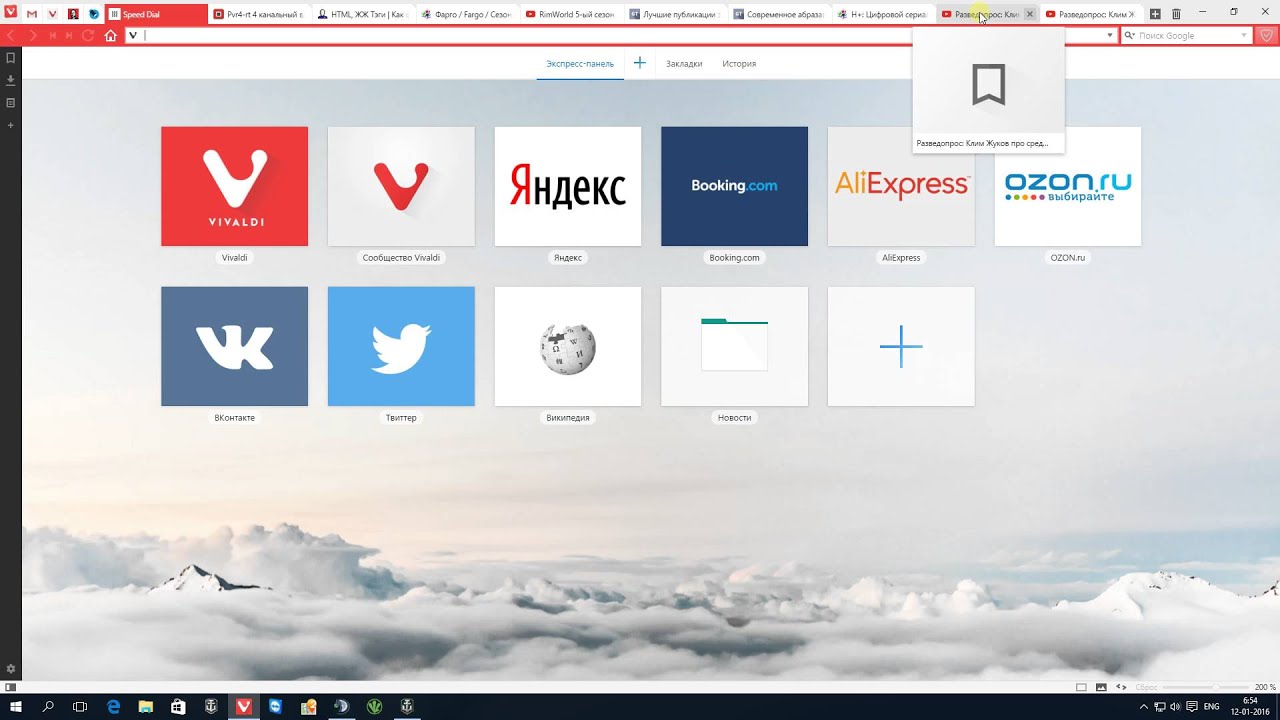Screen dimensions: 1280x720
Task: Toggle image loading in status bar
Action: [x=1101, y=687]
